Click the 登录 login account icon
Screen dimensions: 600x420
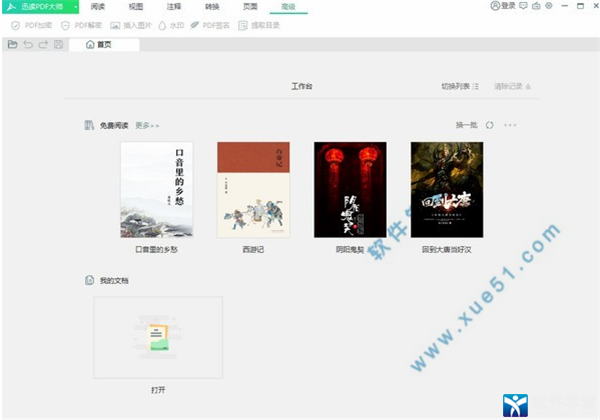coord(503,6)
